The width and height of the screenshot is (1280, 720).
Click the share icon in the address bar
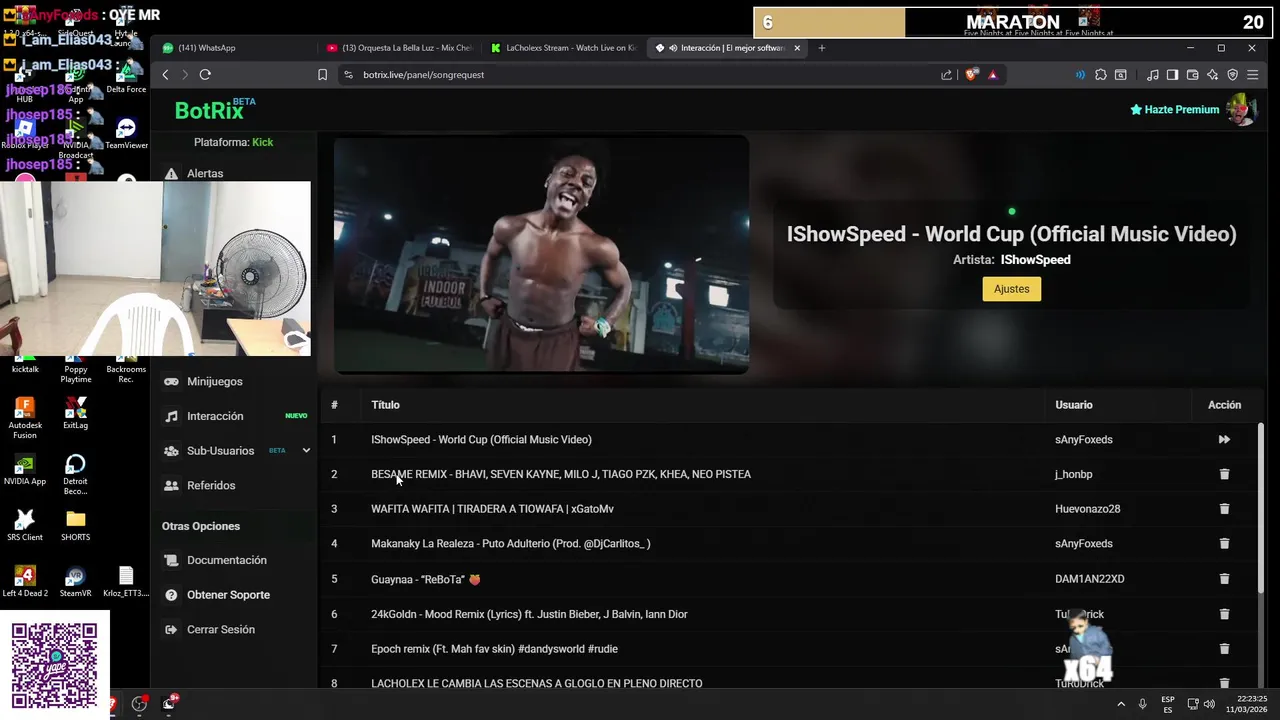coord(947,75)
